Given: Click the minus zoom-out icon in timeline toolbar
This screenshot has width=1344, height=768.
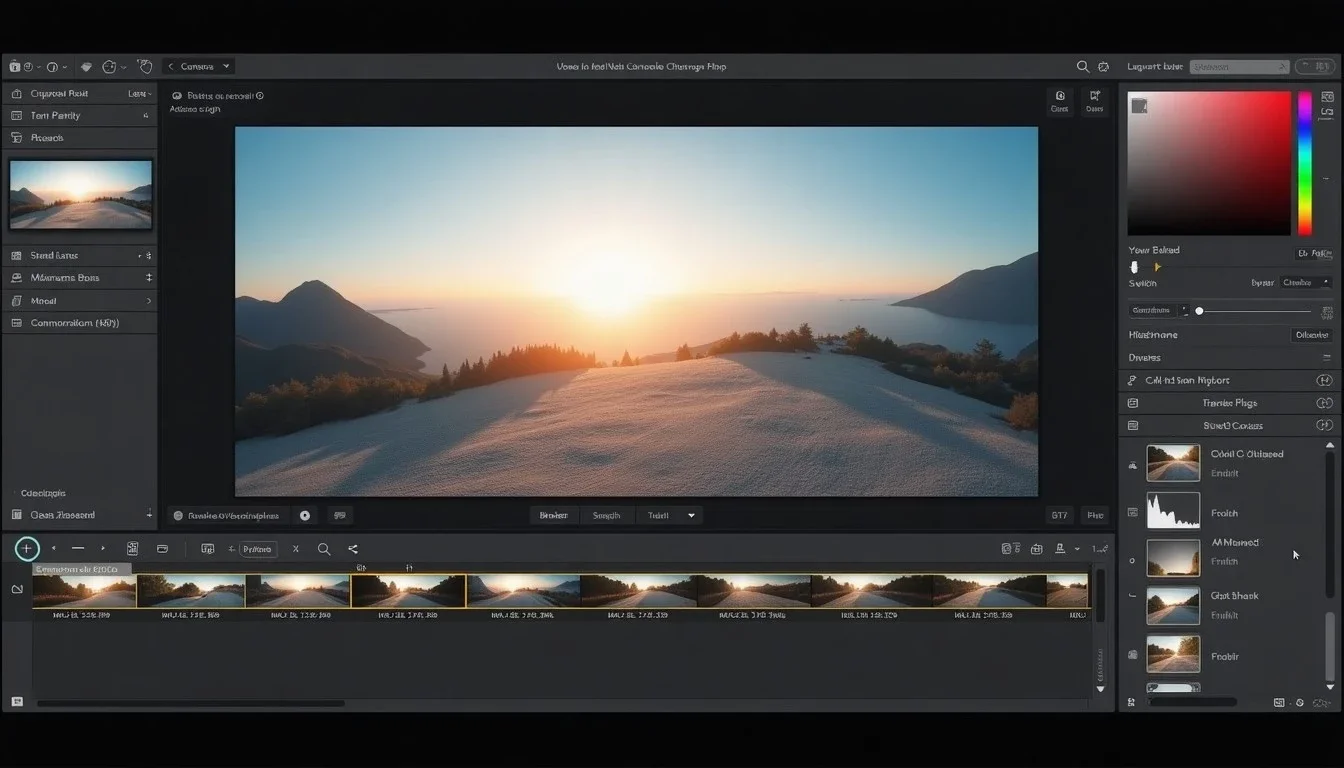Looking at the screenshot, I should point(77,548).
